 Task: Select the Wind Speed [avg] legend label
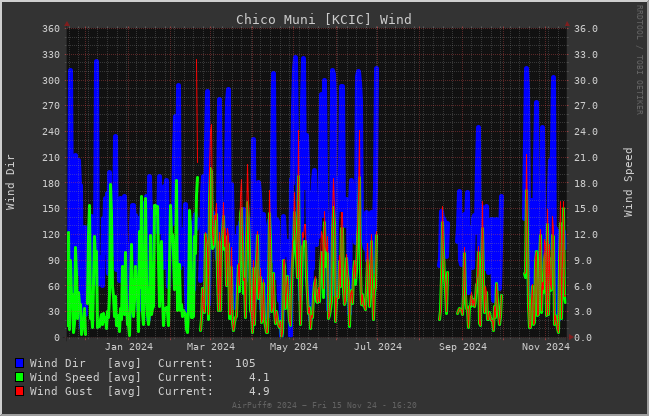[85, 378]
